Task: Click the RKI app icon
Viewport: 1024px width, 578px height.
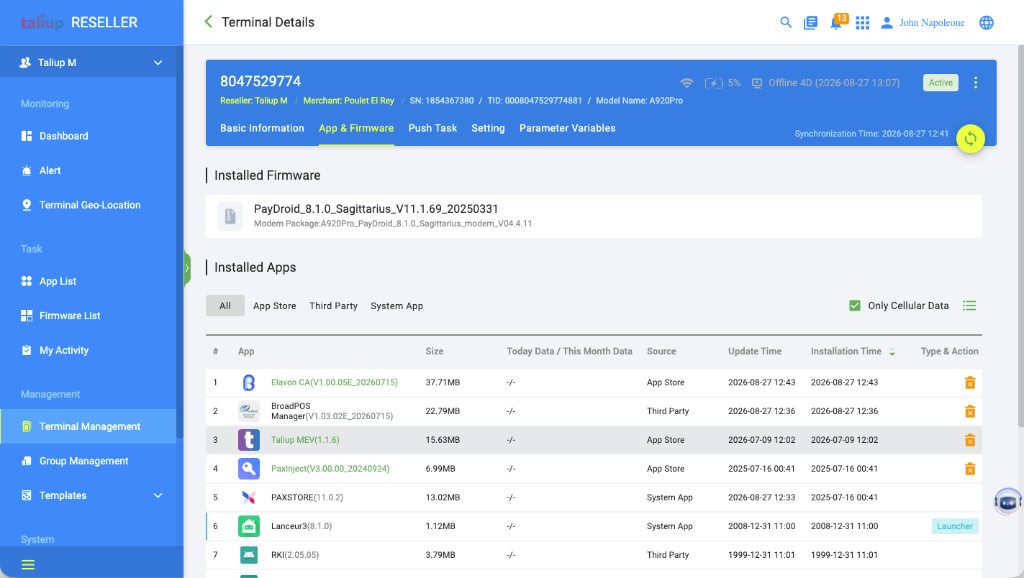Action: coord(248,554)
